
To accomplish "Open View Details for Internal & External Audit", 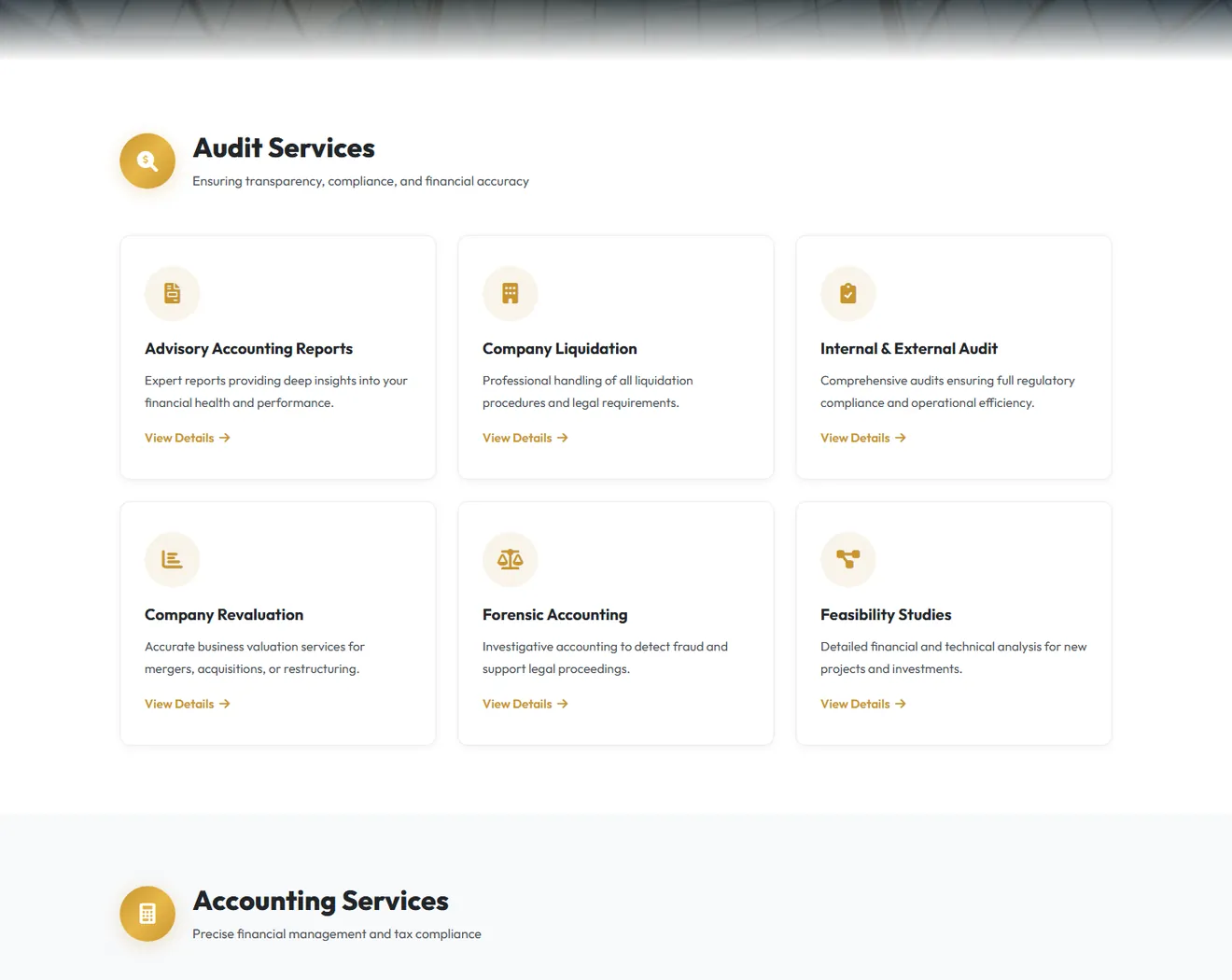I will pyautogui.click(x=863, y=438).
